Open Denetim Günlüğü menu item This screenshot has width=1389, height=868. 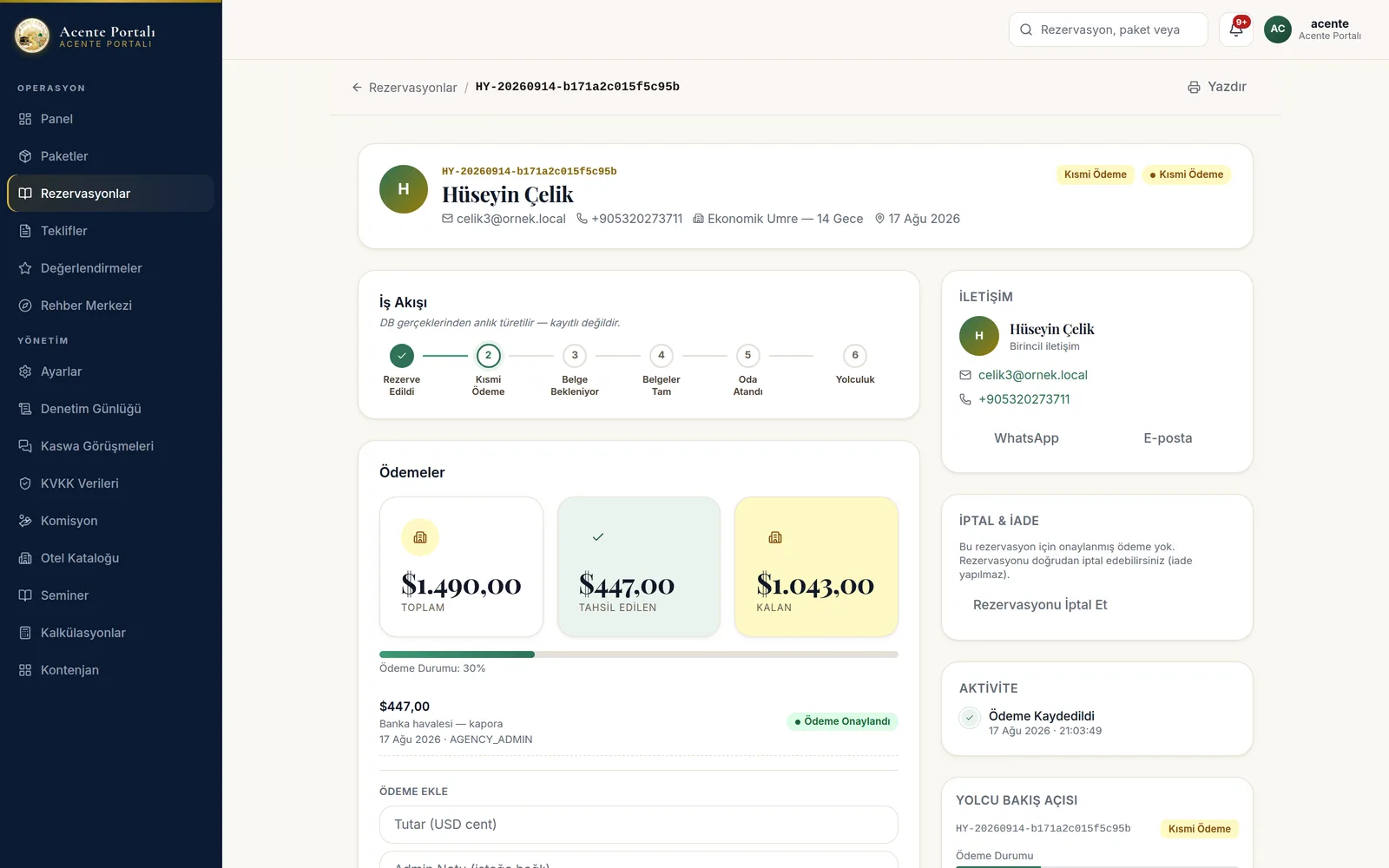pyautogui.click(x=110, y=409)
